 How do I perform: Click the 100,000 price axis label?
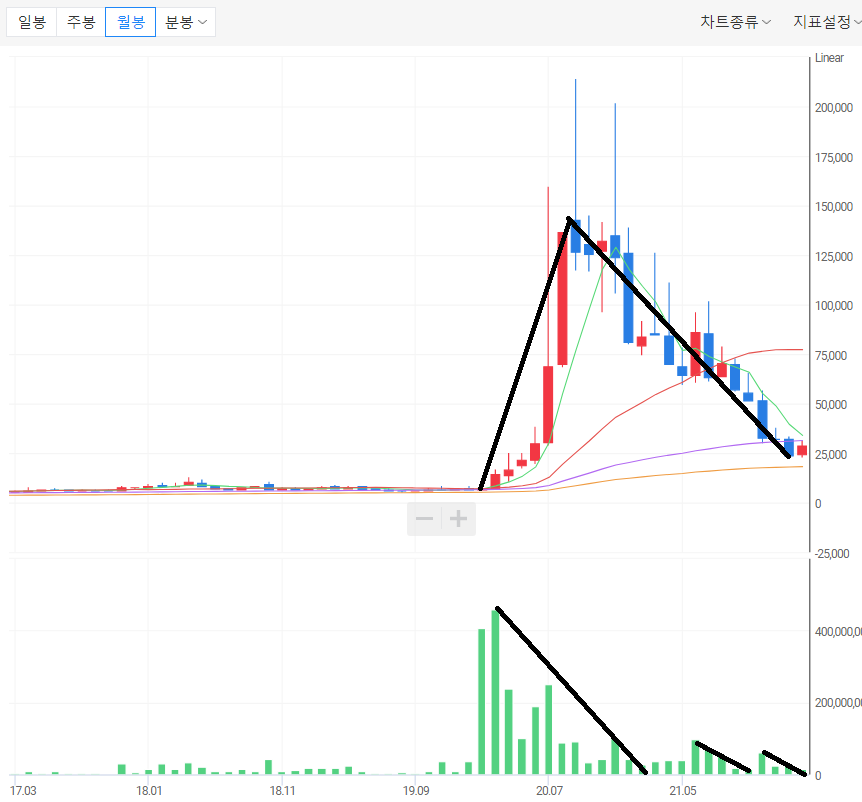coord(833,306)
